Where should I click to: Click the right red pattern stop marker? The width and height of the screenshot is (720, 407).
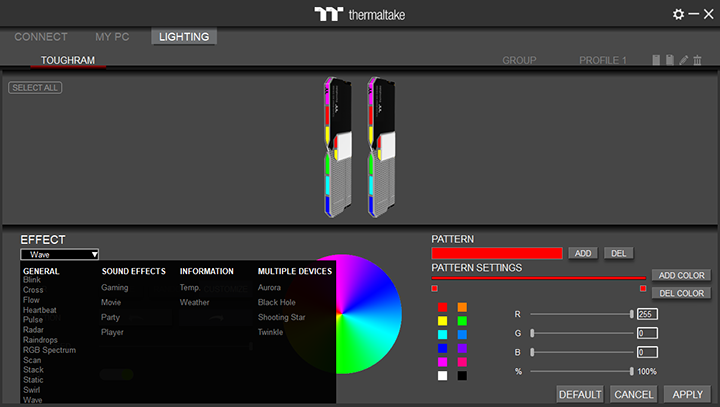pyautogui.click(x=642, y=288)
